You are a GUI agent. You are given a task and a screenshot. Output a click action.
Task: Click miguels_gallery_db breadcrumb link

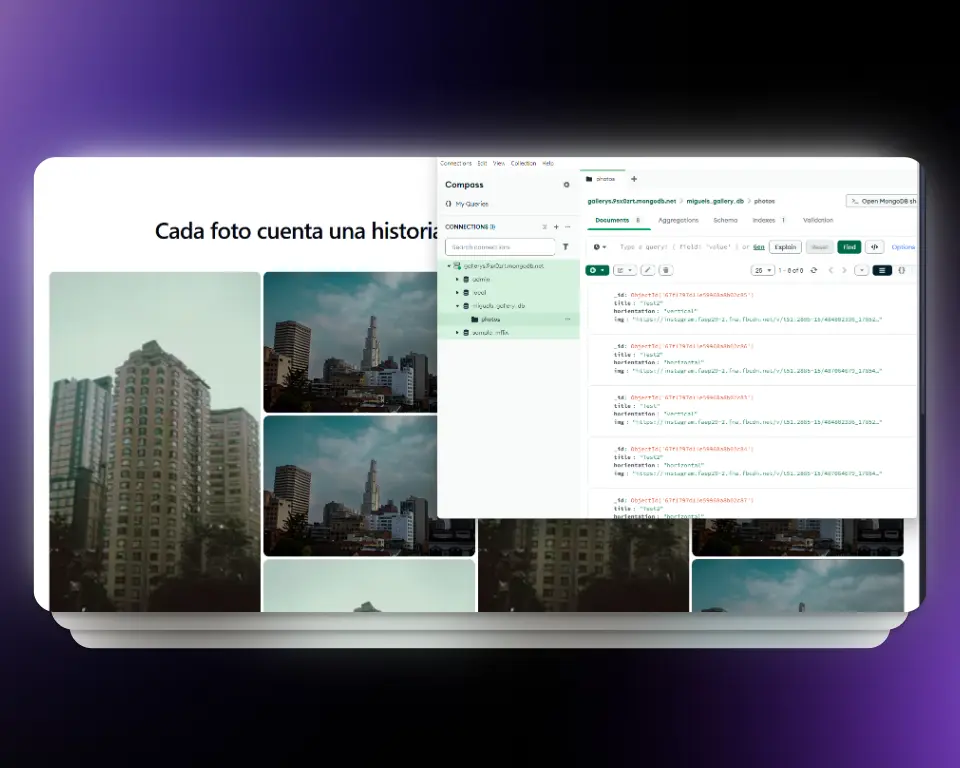715,201
